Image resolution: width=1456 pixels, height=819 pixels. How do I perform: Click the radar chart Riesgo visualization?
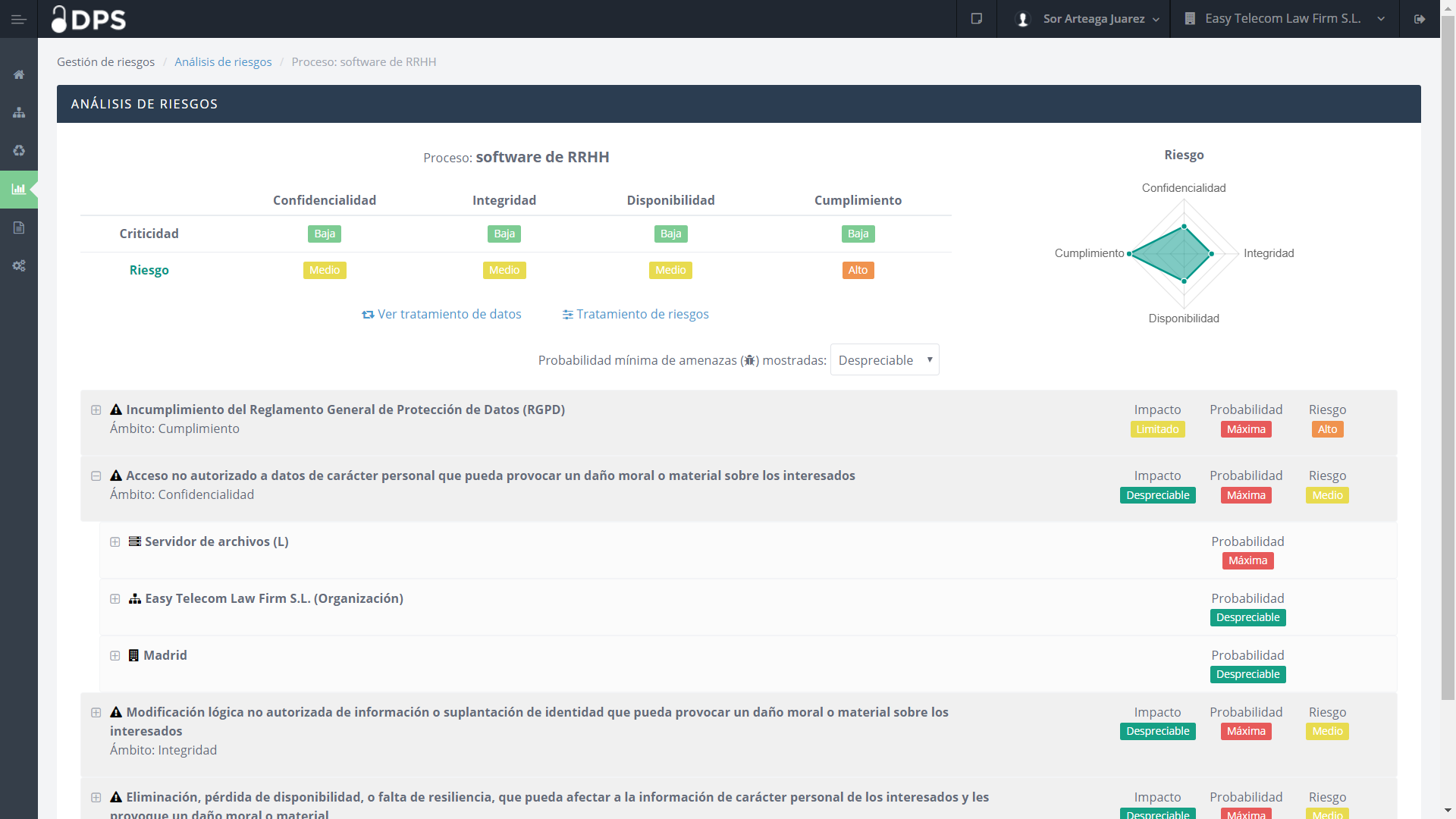[x=1183, y=253]
